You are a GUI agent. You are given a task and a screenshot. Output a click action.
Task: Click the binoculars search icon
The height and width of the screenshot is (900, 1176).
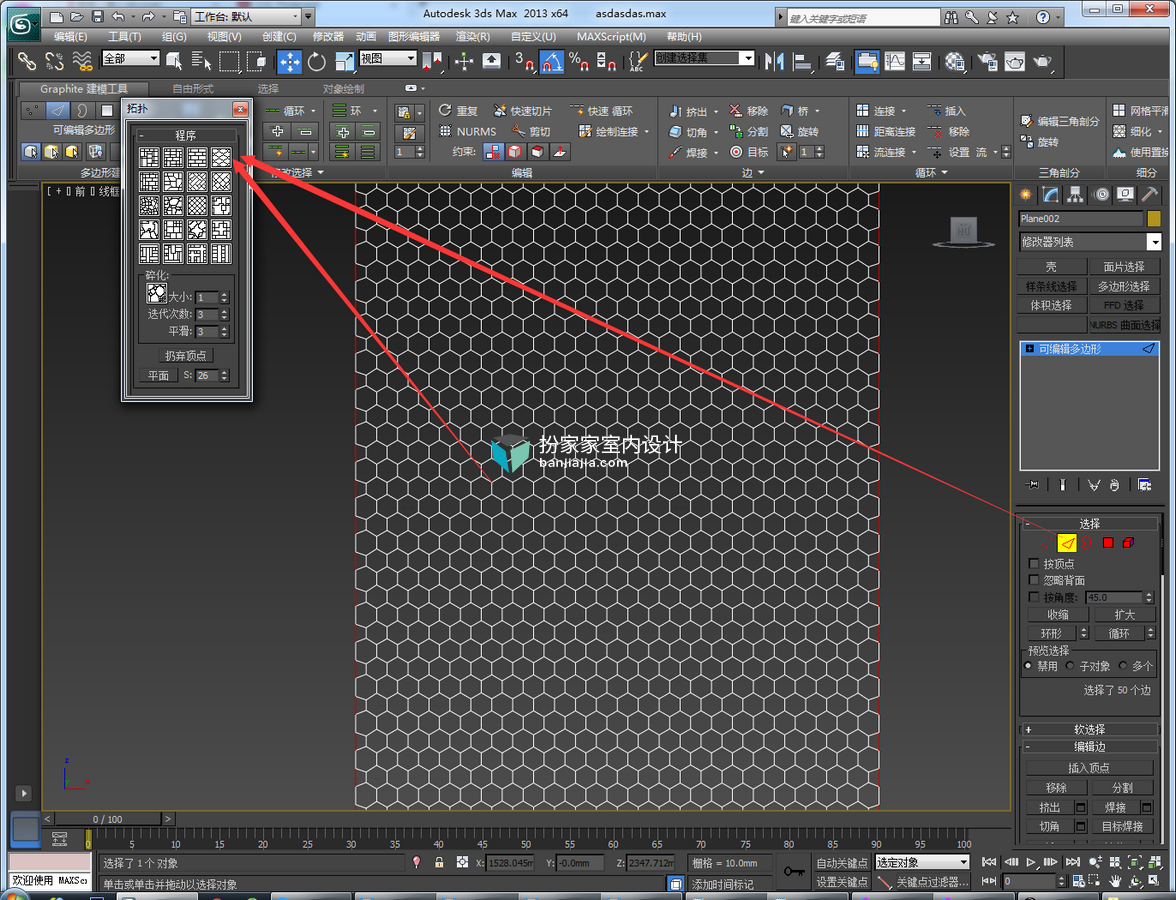pyautogui.click(x=951, y=16)
